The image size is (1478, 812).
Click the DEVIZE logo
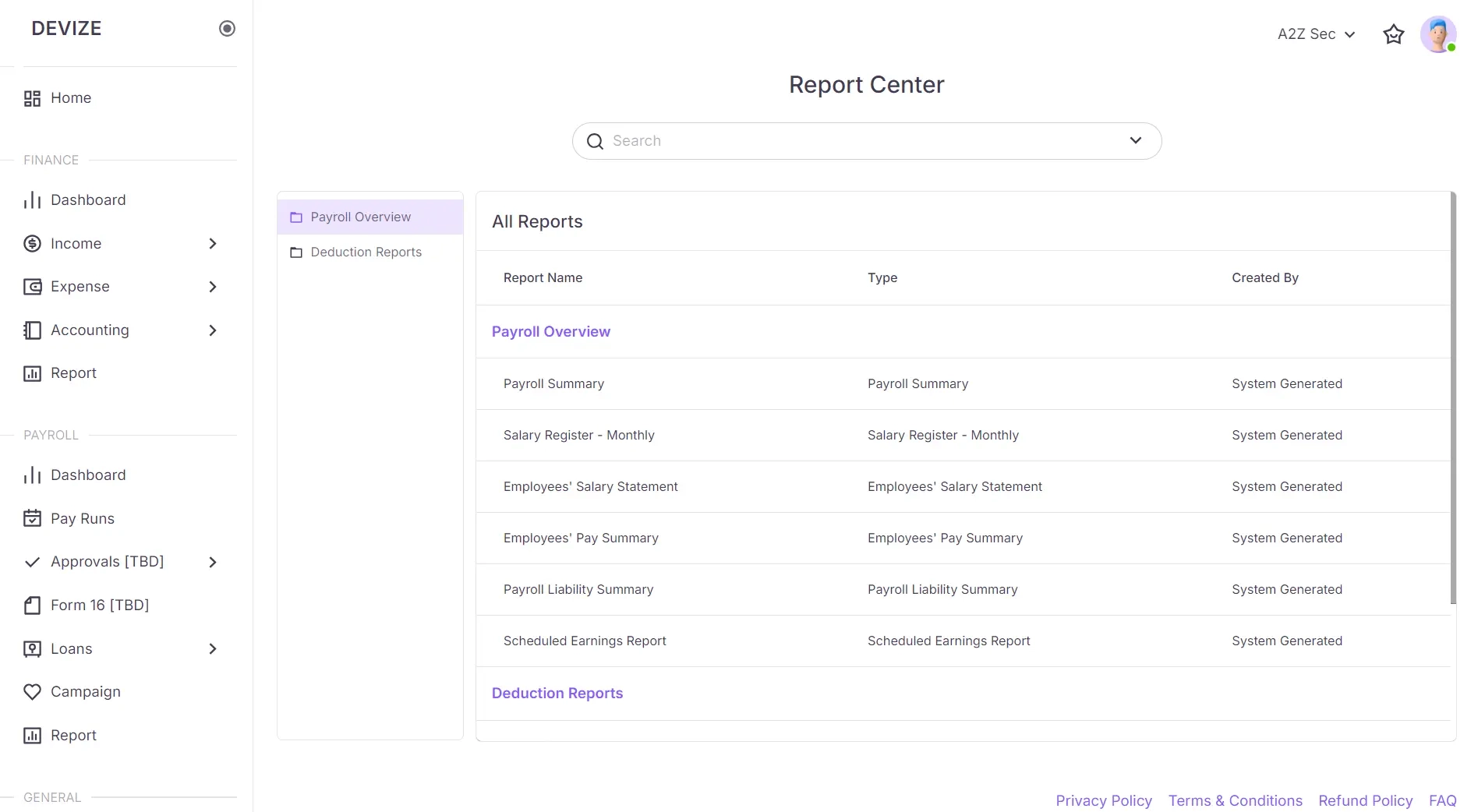click(x=66, y=29)
